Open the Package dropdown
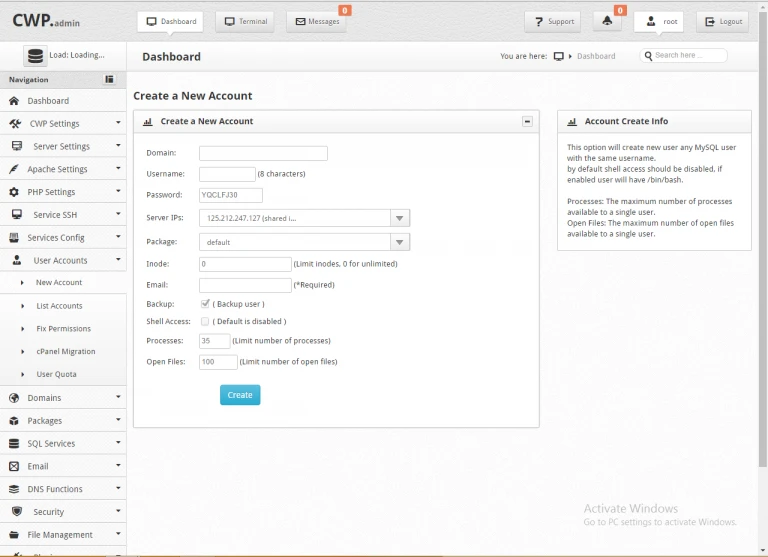Viewport: 768px width, 557px height. tap(304, 242)
